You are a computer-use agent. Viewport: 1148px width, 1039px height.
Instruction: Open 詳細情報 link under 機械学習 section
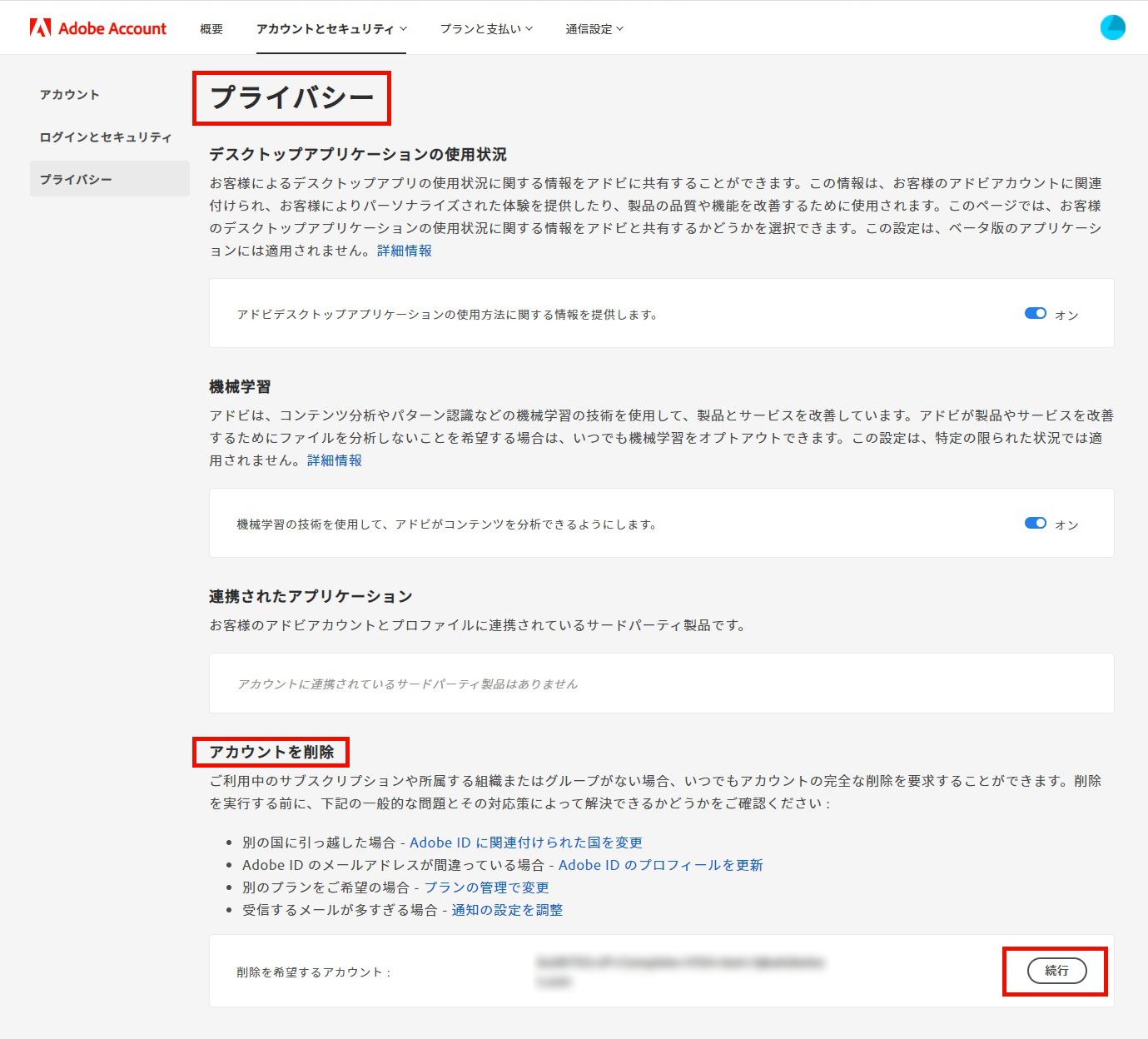(335, 460)
